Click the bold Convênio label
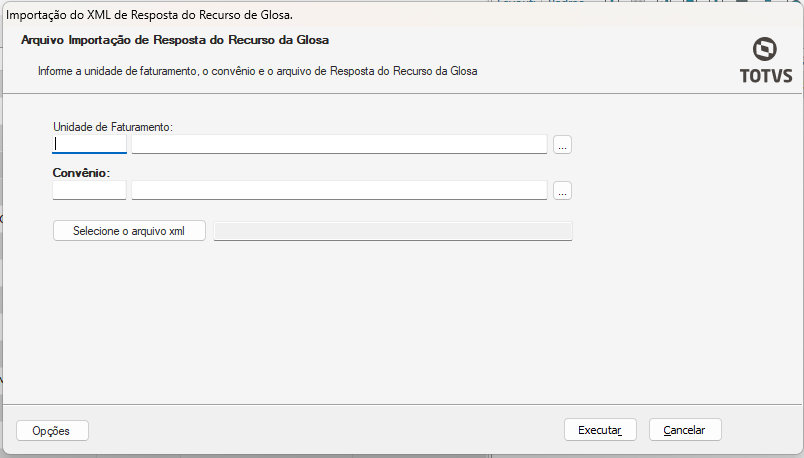 [81, 173]
